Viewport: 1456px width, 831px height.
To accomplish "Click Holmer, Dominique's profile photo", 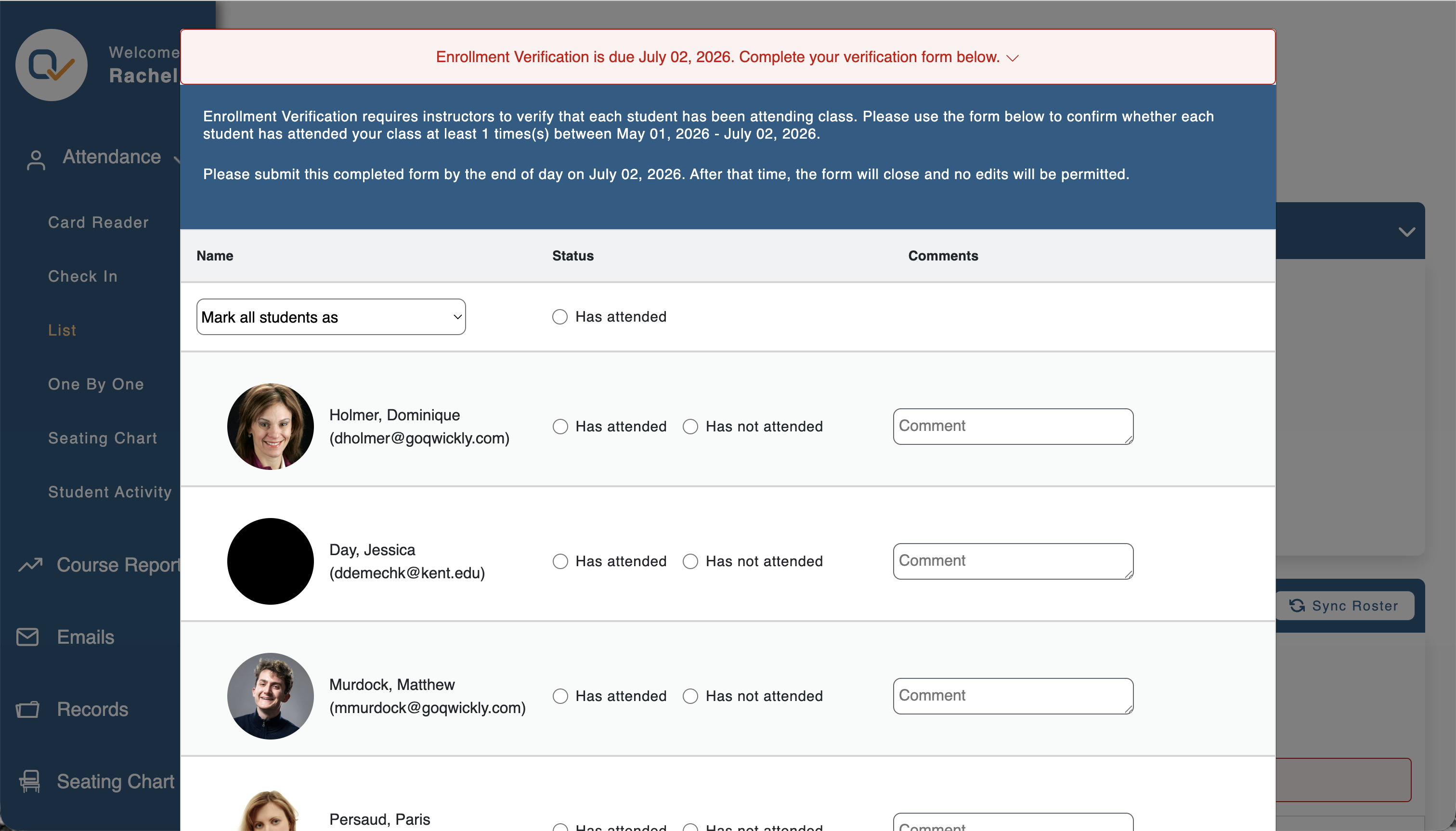I will 271,427.
